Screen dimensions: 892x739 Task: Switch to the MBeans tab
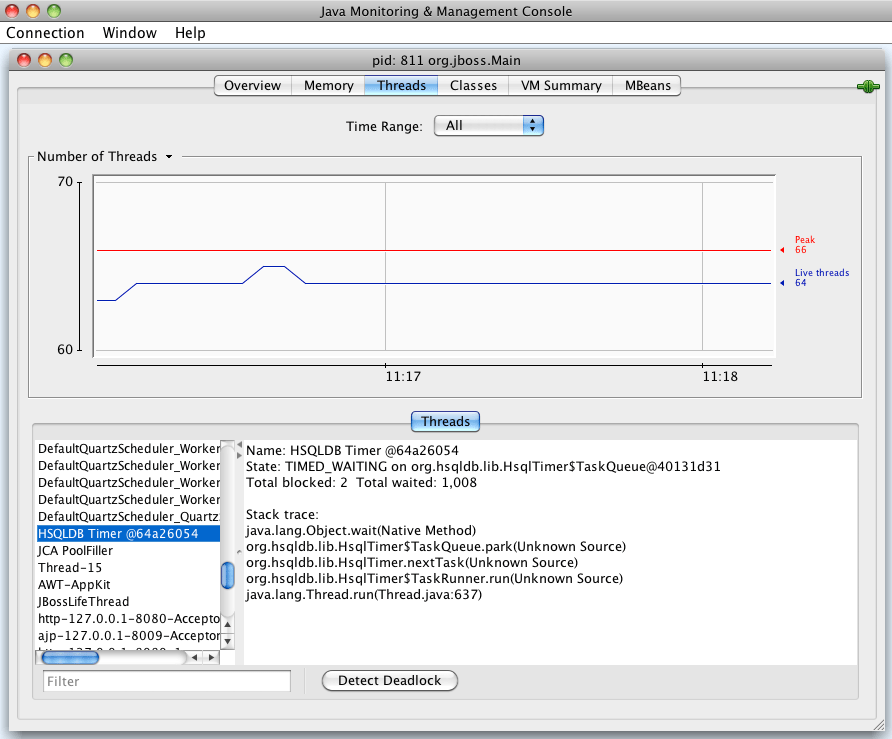click(646, 85)
